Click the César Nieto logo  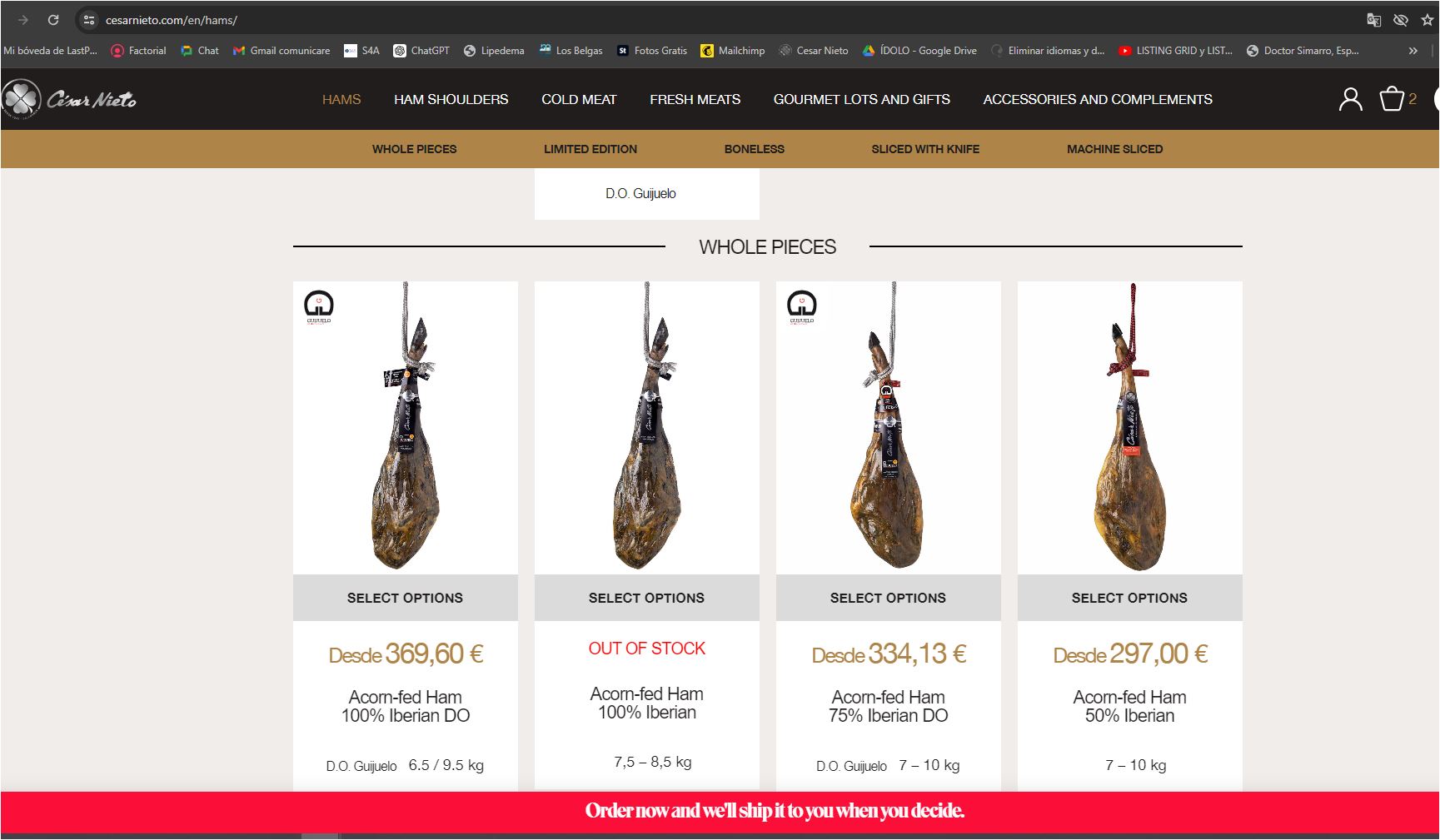pyautogui.click(x=69, y=99)
